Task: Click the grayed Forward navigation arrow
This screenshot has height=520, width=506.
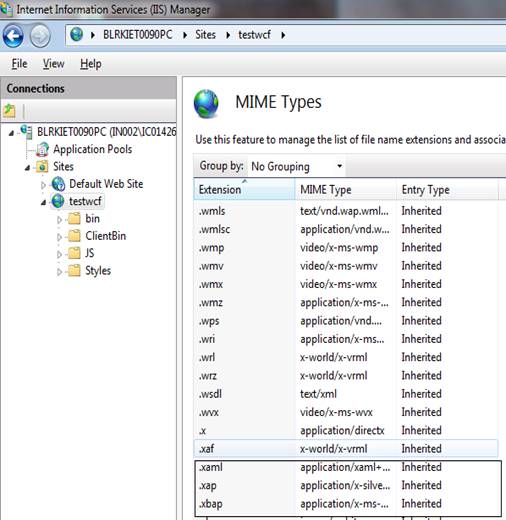Action: pyautogui.click(x=40, y=36)
